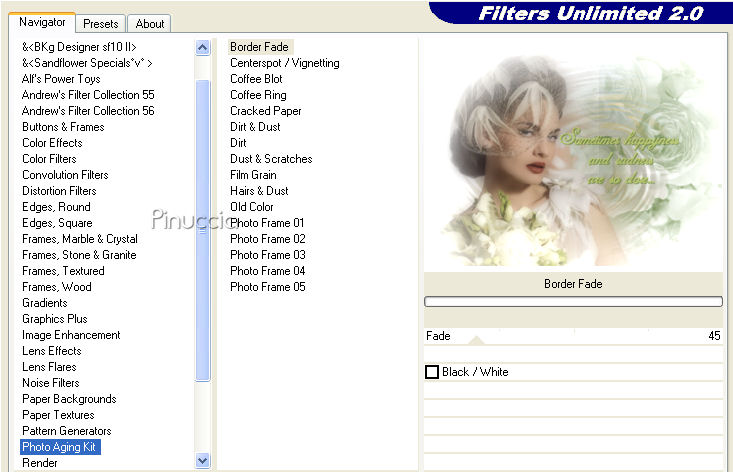The width and height of the screenshot is (733, 472).
Task: Choose the Dirt & Dust filter
Action: coord(255,127)
